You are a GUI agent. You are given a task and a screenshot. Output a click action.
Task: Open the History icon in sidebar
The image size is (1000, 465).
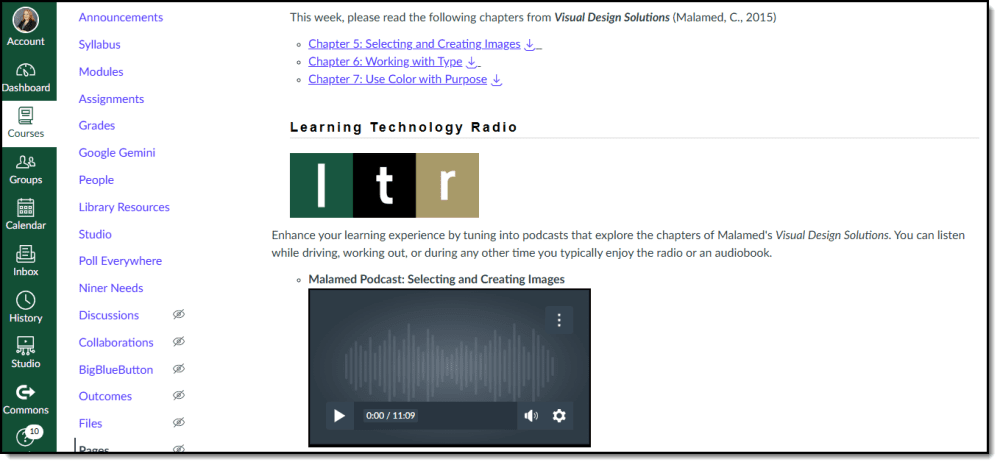tap(26, 306)
